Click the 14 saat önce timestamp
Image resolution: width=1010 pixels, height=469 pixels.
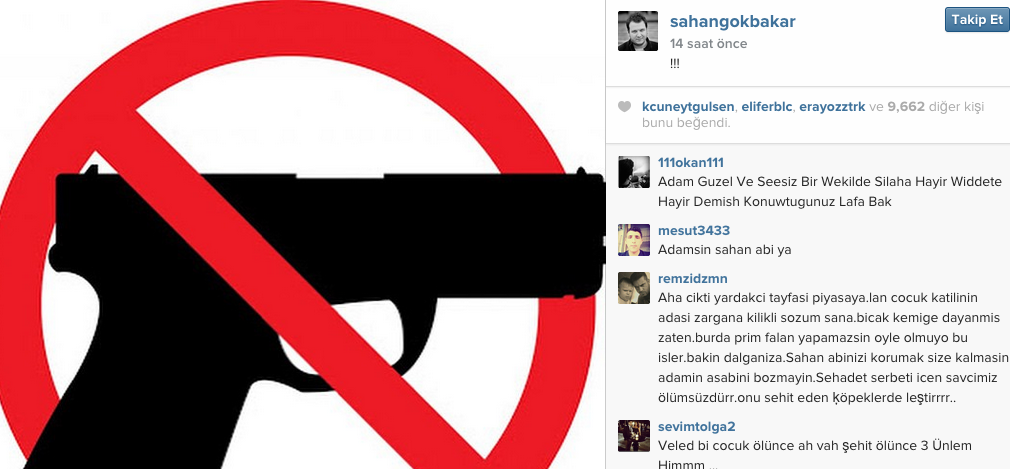tap(709, 44)
